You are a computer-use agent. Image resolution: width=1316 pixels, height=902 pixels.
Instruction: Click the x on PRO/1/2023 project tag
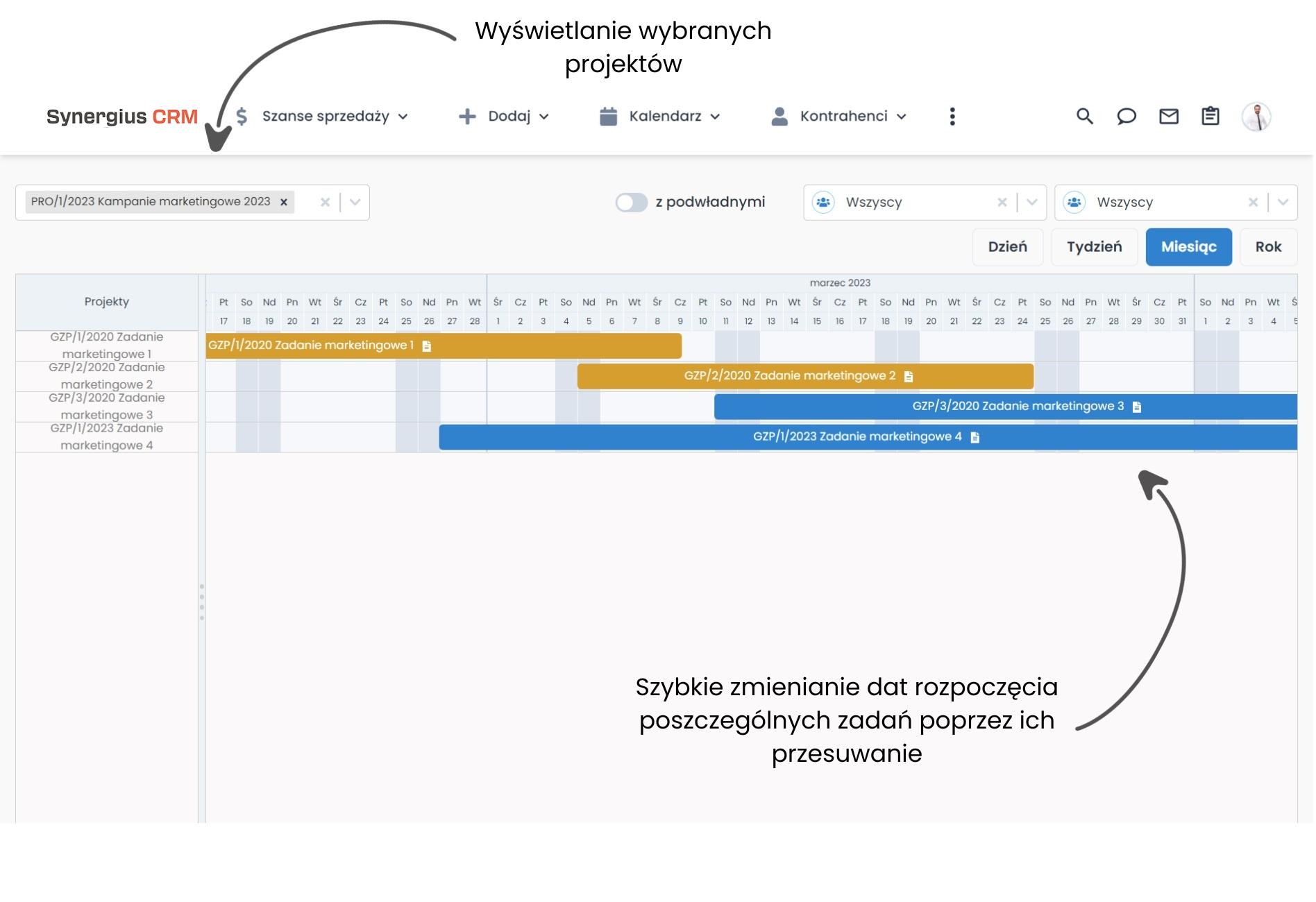pos(284,202)
